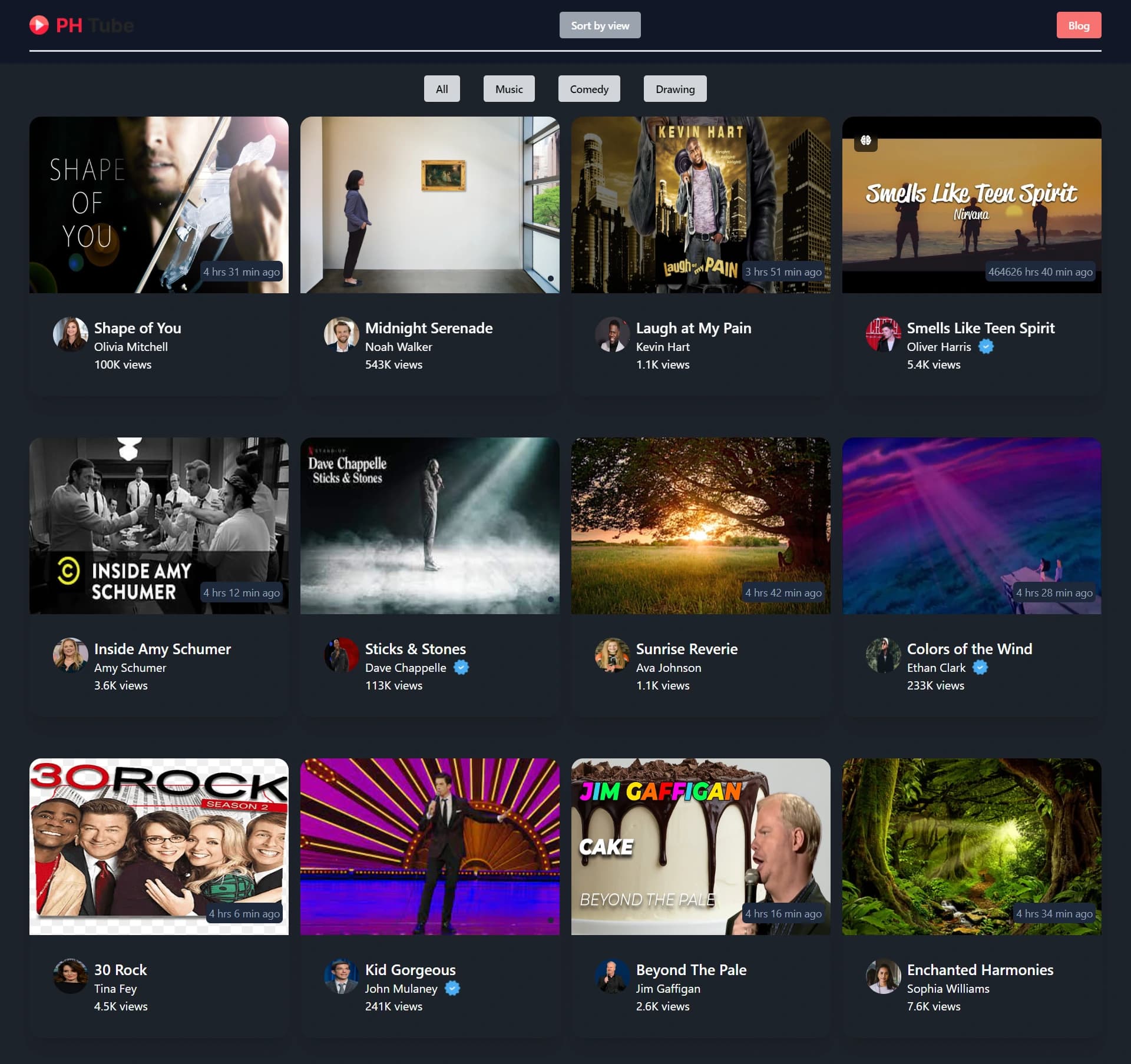The width and height of the screenshot is (1131, 1064).
Task: Click the 3 hrs 51 min ago badge
Action: click(783, 271)
